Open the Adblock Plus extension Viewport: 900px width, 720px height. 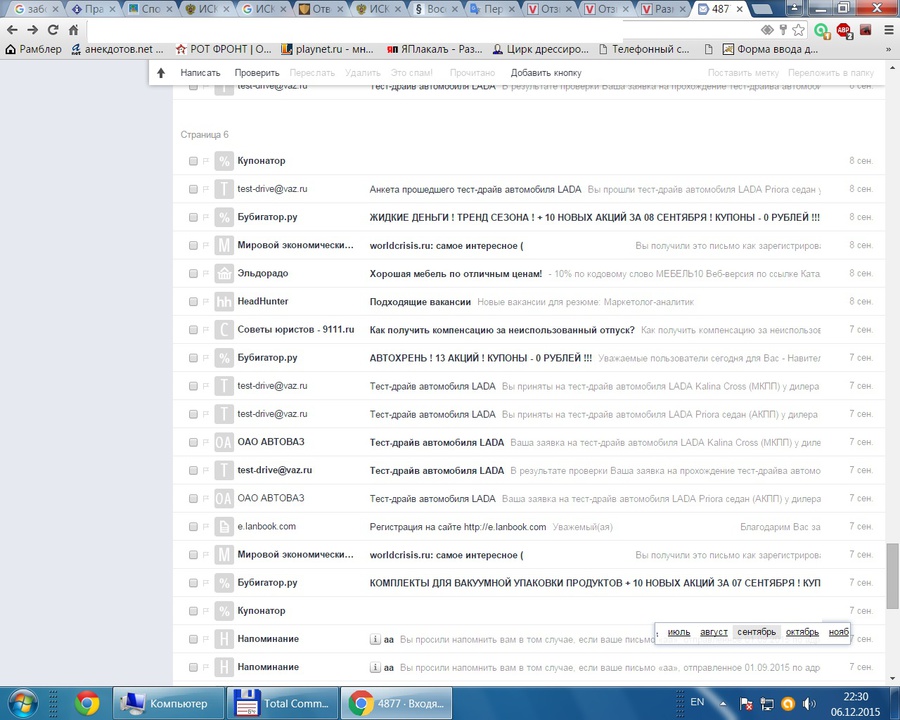[844, 31]
